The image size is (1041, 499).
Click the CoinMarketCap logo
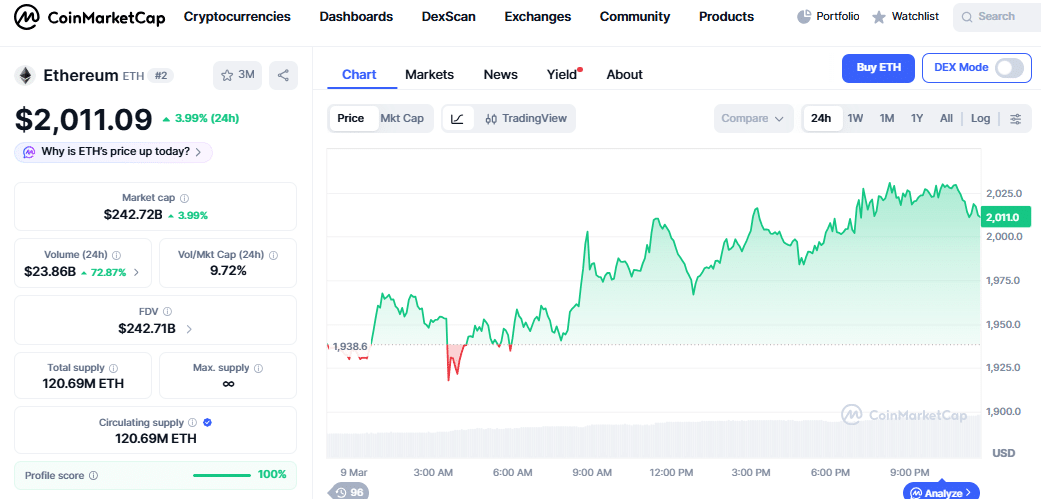pyautogui.click(x=90, y=17)
